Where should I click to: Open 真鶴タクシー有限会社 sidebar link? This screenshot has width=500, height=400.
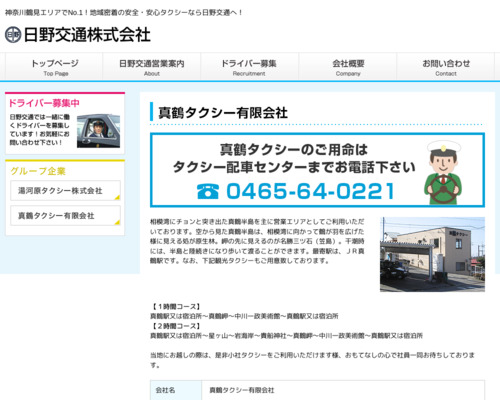tap(65, 216)
